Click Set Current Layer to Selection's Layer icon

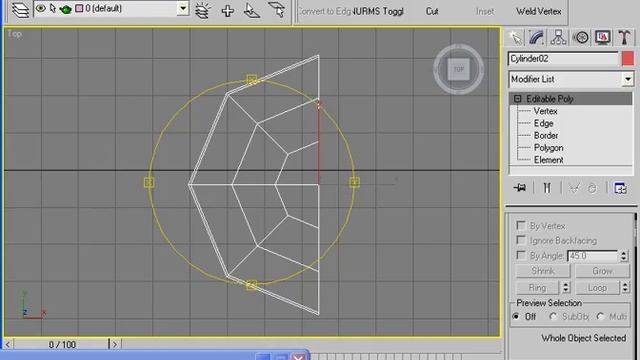pos(277,10)
